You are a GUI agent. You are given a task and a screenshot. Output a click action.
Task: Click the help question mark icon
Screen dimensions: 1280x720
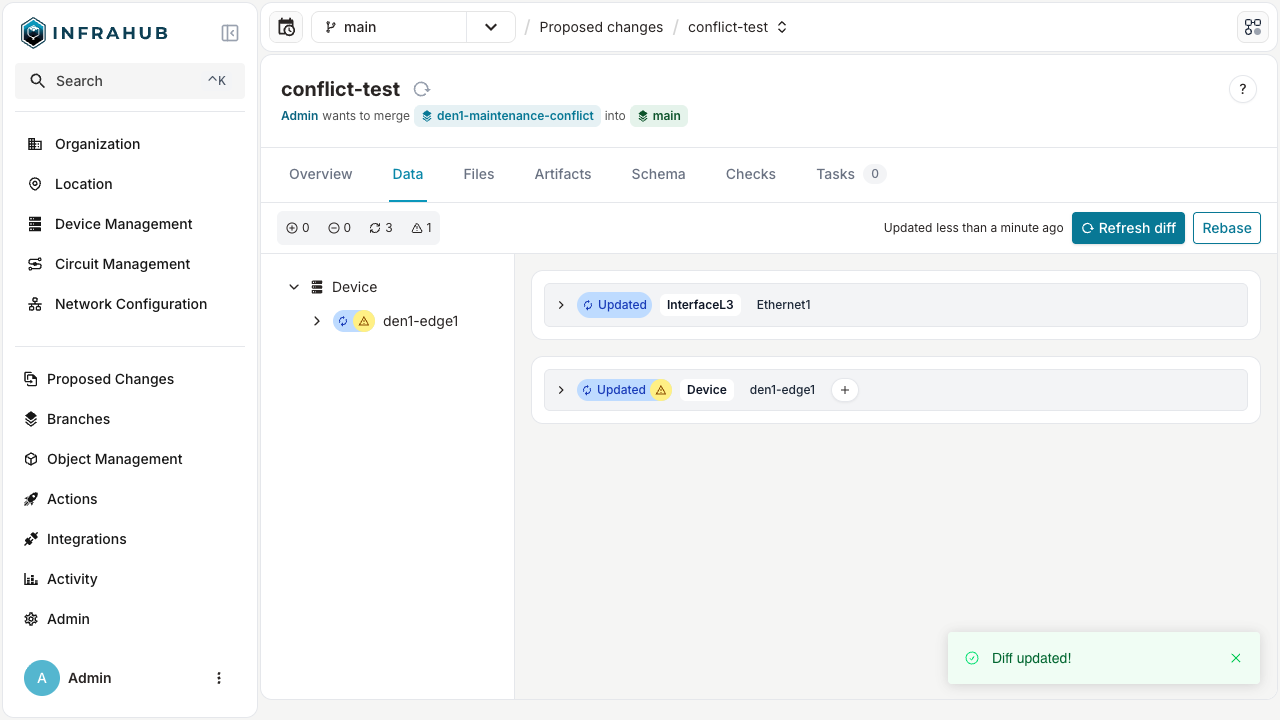1242,89
